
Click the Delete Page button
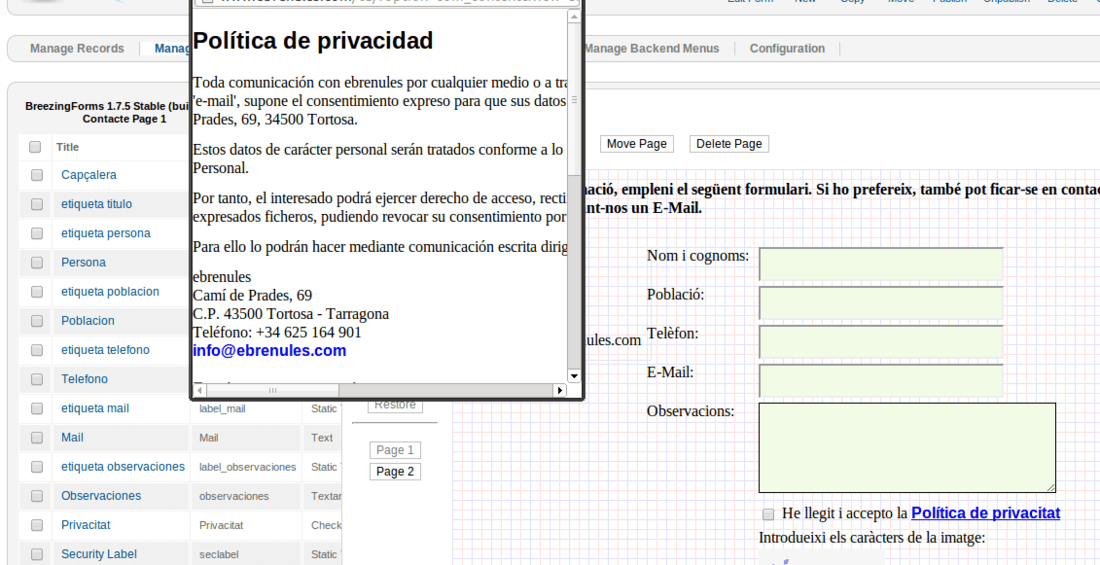point(729,144)
